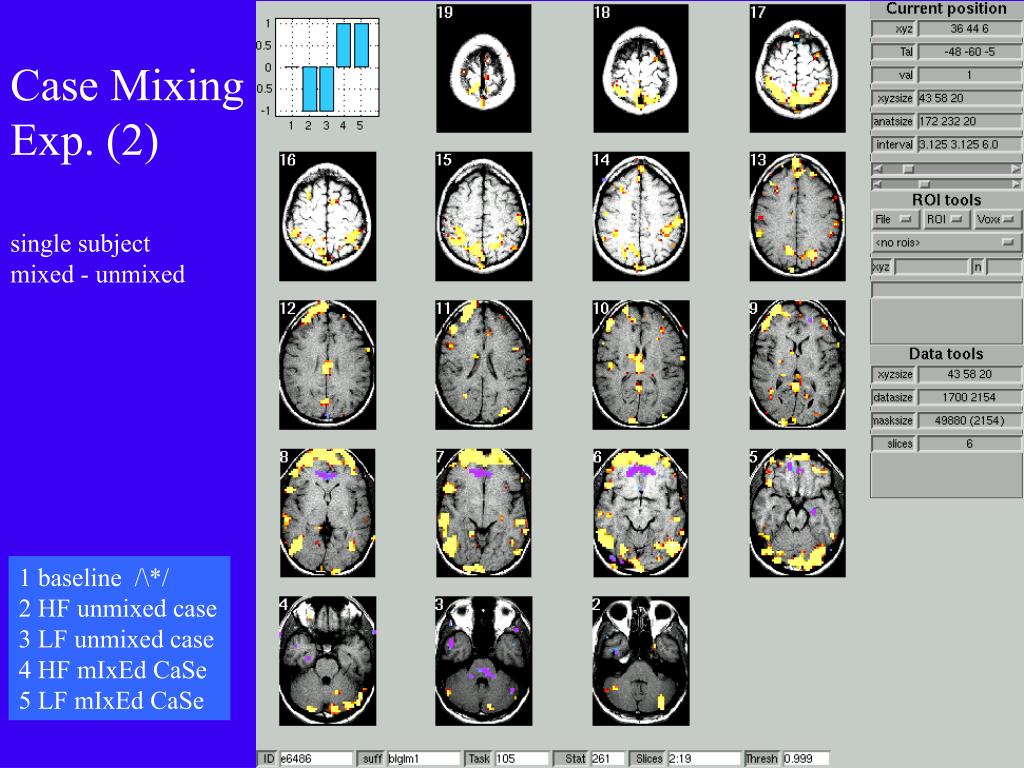Select brain slice 8
The image size is (1024, 768).
[327, 513]
